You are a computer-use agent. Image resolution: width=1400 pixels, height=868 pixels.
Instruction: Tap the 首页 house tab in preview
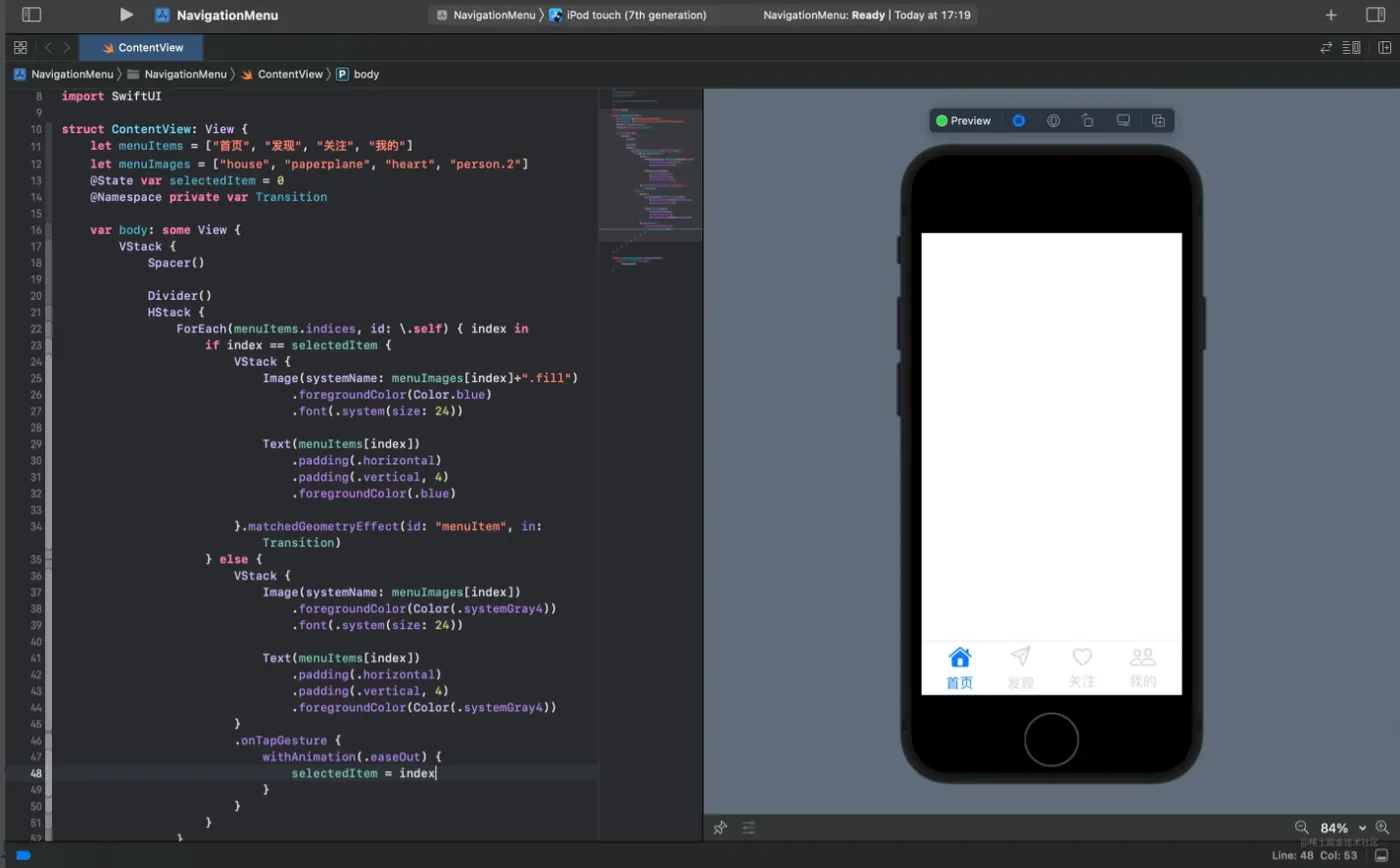(959, 668)
